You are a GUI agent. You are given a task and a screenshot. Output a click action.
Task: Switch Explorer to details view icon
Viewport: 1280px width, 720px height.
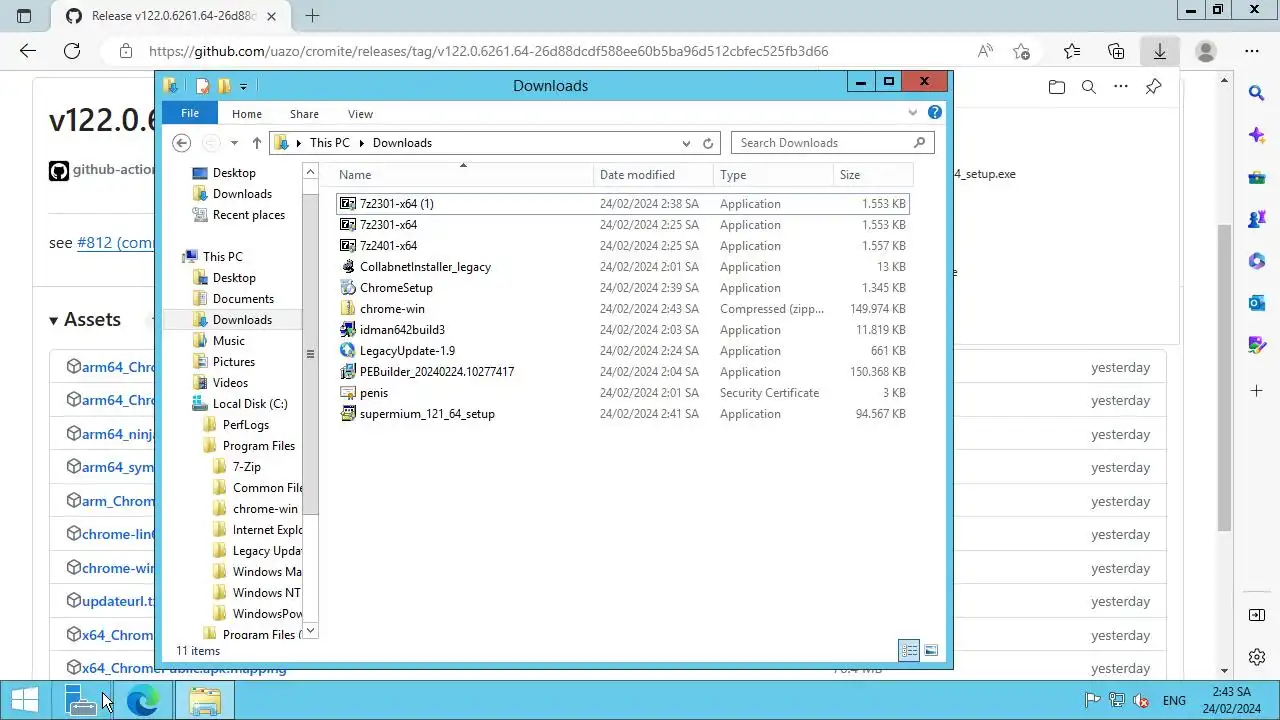pyautogui.click(x=909, y=651)
